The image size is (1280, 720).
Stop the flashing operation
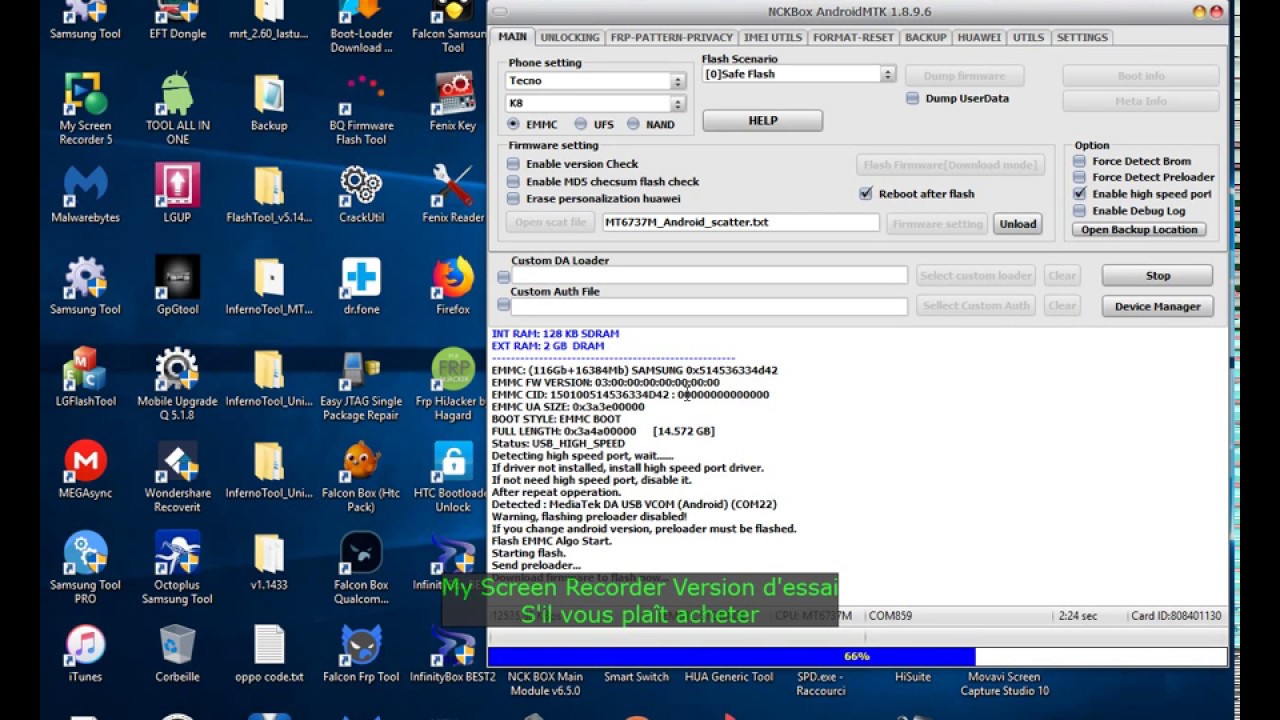pos(1158,276)
